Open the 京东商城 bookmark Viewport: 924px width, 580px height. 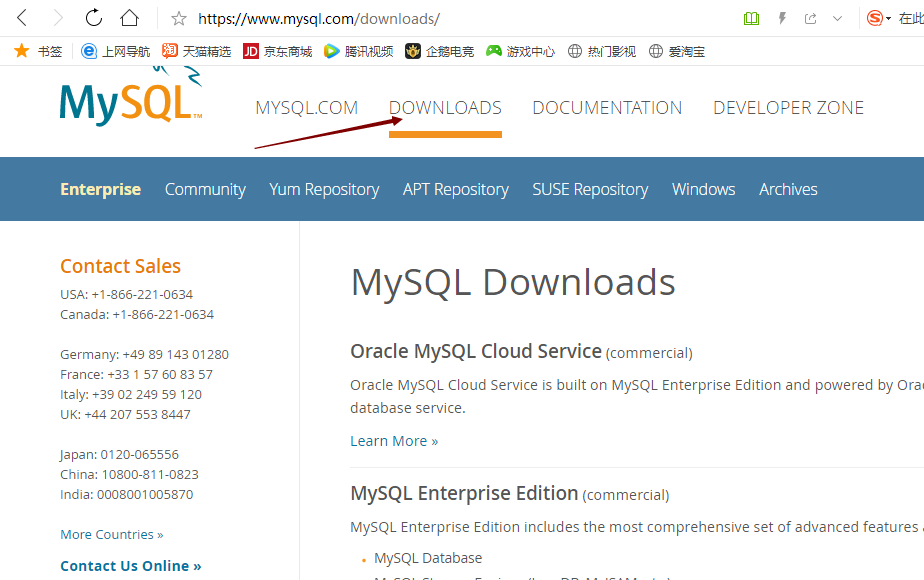278,51
